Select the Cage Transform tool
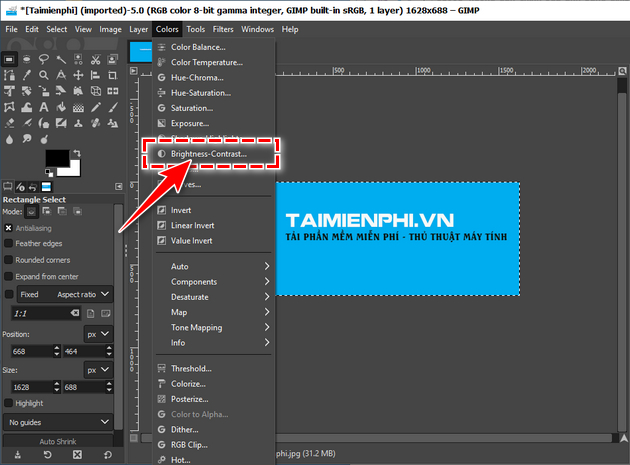 (9, 107)
